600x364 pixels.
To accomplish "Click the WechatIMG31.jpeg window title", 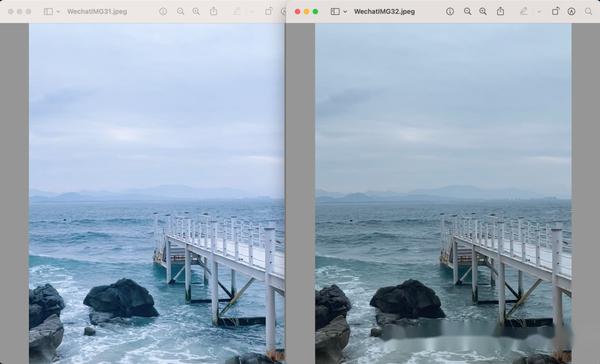I will [97, 11].
